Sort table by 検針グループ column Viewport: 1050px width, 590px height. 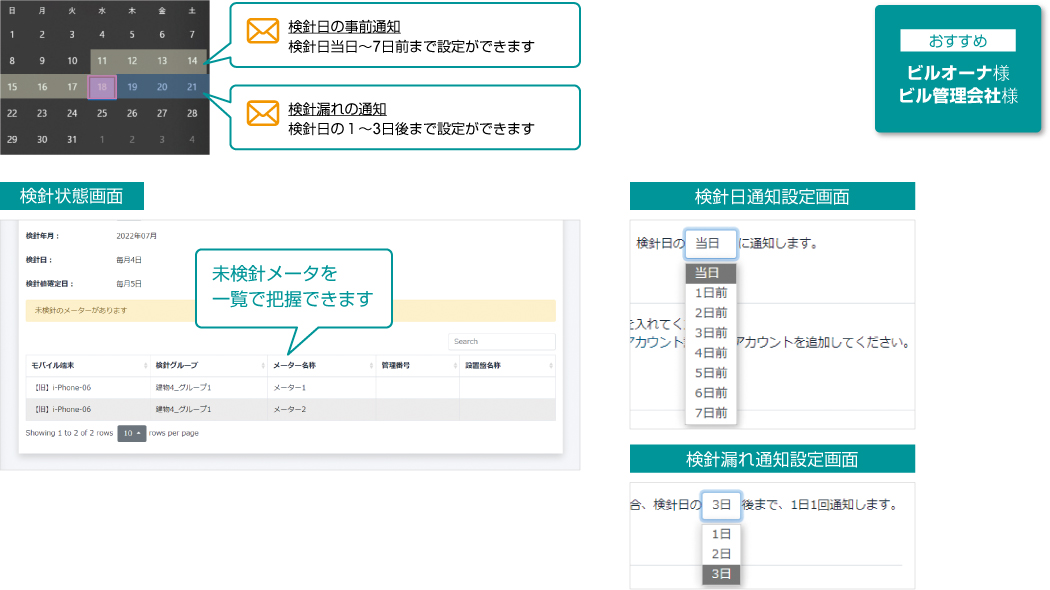coord(208,366)
